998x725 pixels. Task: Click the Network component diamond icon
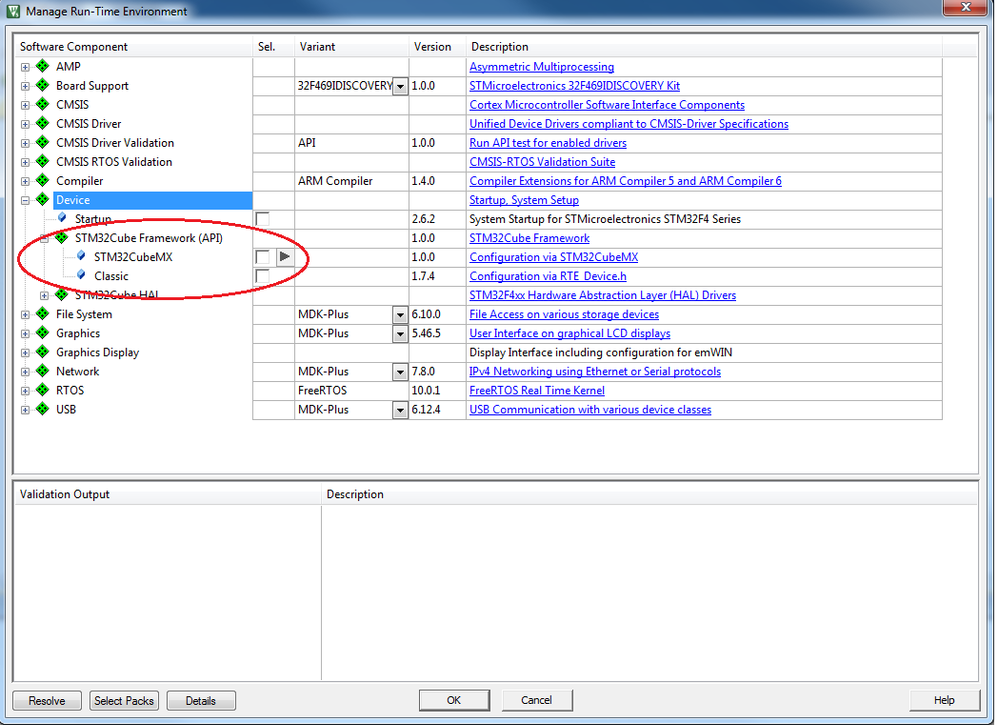(43, 371)
